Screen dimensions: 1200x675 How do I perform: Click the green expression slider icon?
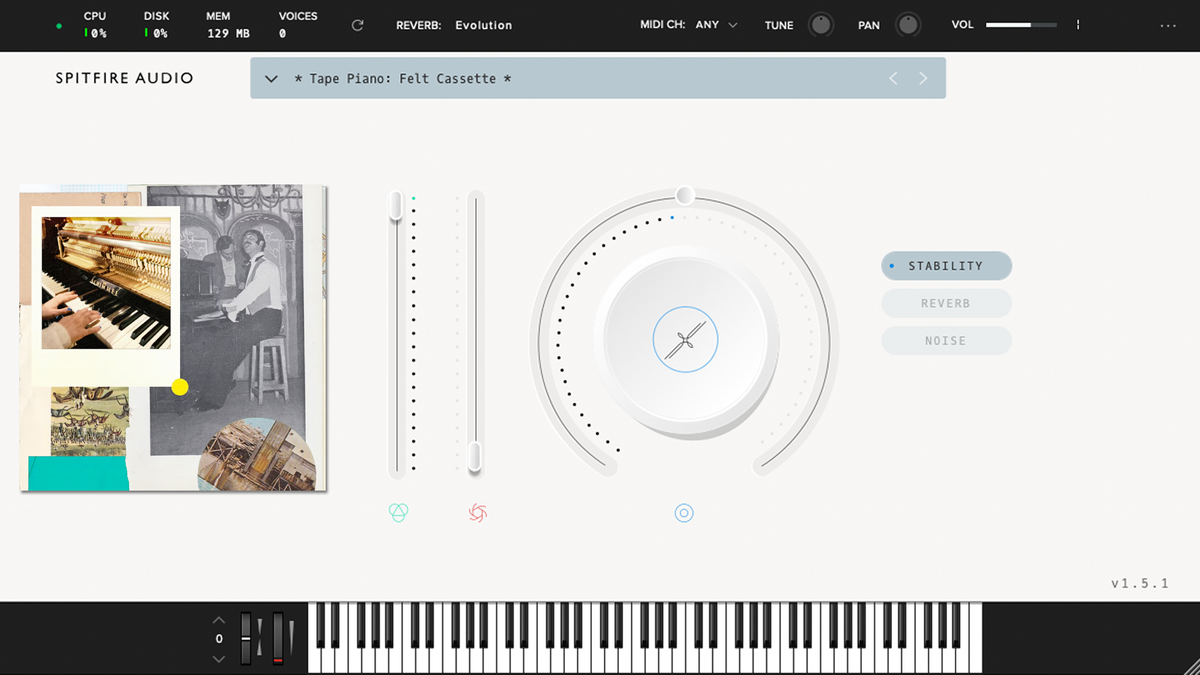398,511
